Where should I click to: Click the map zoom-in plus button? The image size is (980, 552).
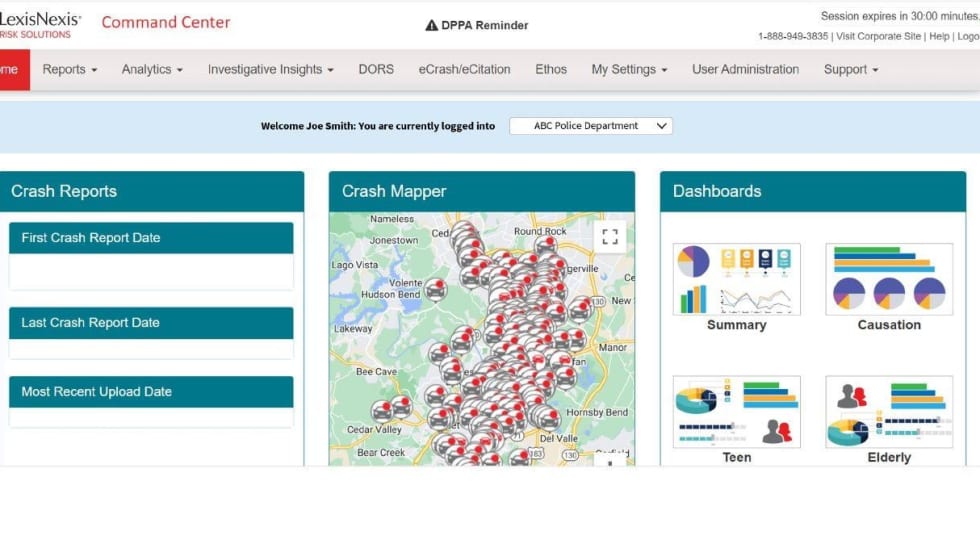pyautogui.click(x=610, y=463)
